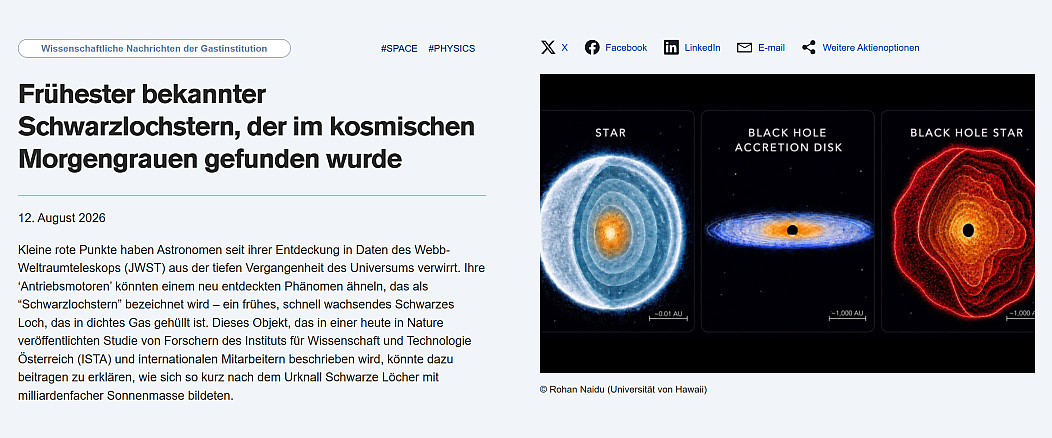Click the E-mail envelope icon
Image resolution: width=1052 pixels, height=438 pixels.
coord(744,48)
